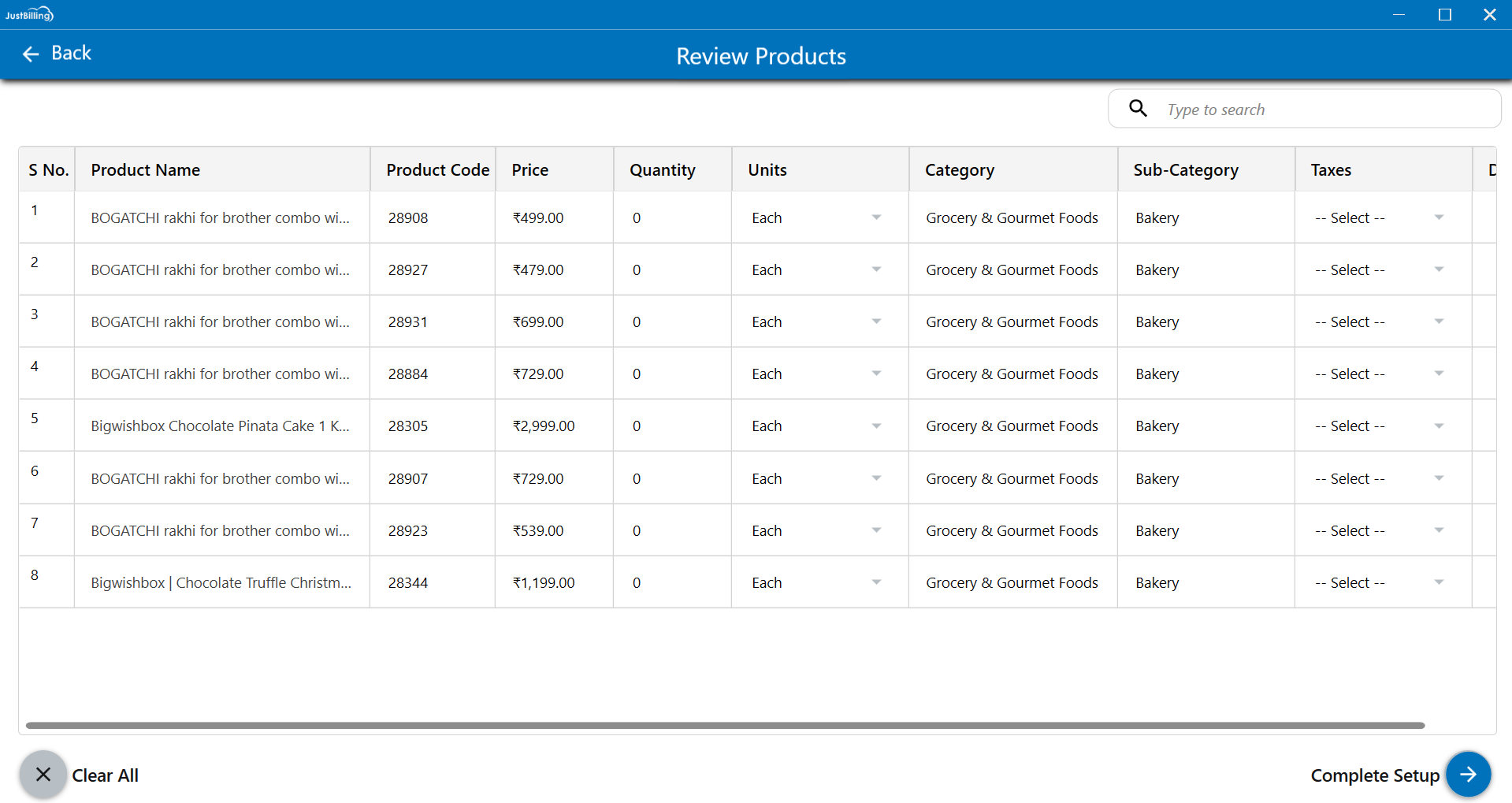Click the JustBilling logo in title bar
Viewport: 1512px width, 803px height.
(x=29, y=14)
